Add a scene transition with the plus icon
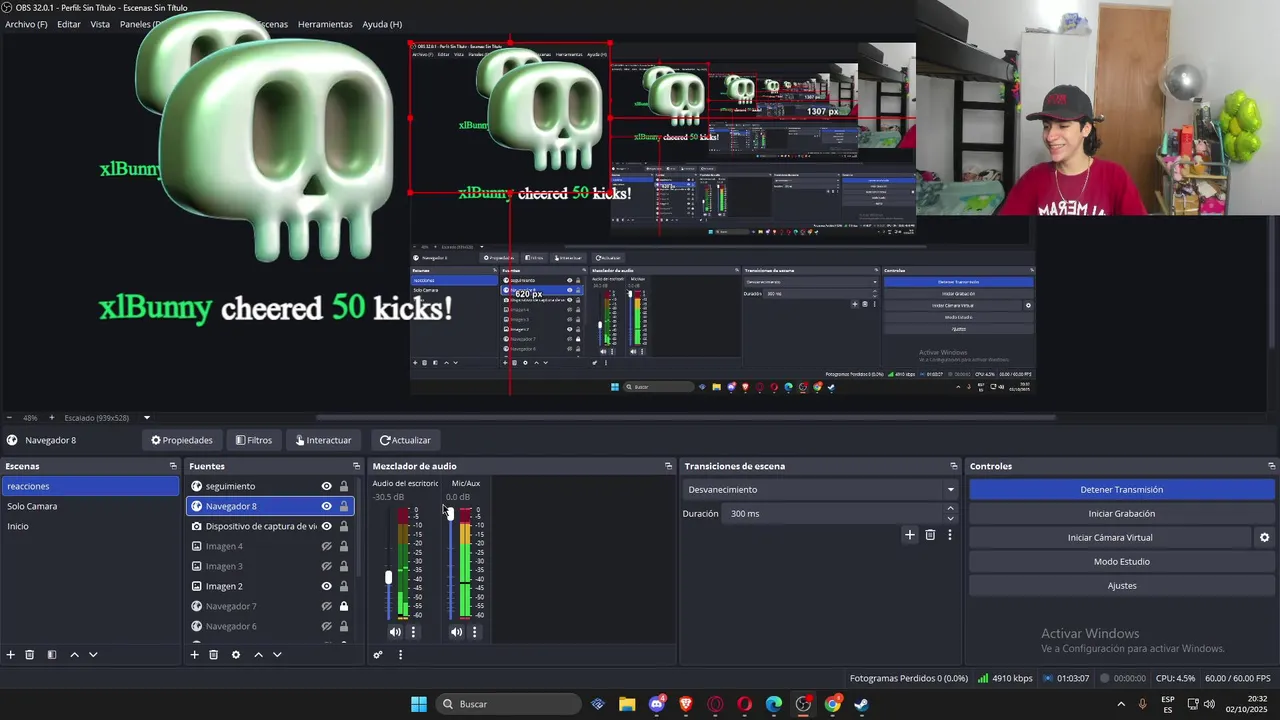This screenshot has width=1280, height=720. click(910, 535)
